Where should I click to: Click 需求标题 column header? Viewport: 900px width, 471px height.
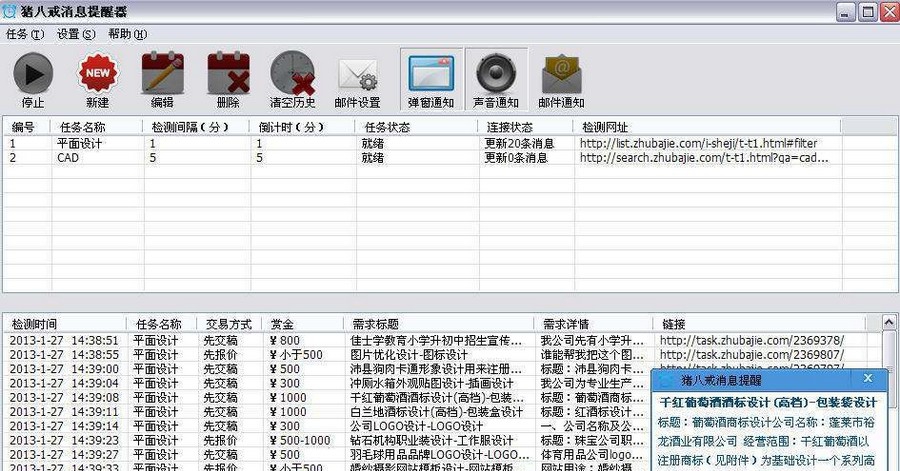point(439,324)
